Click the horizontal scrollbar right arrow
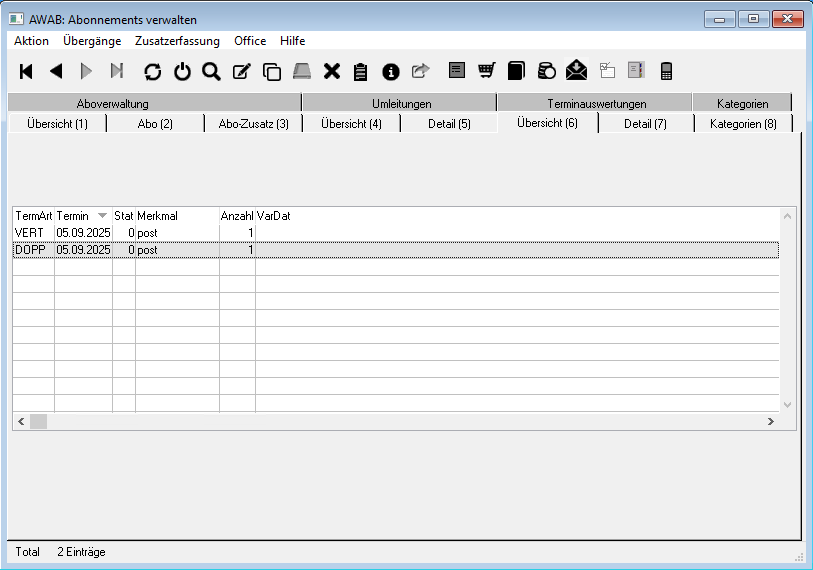The image size is (813, 570). pos(770,422)
